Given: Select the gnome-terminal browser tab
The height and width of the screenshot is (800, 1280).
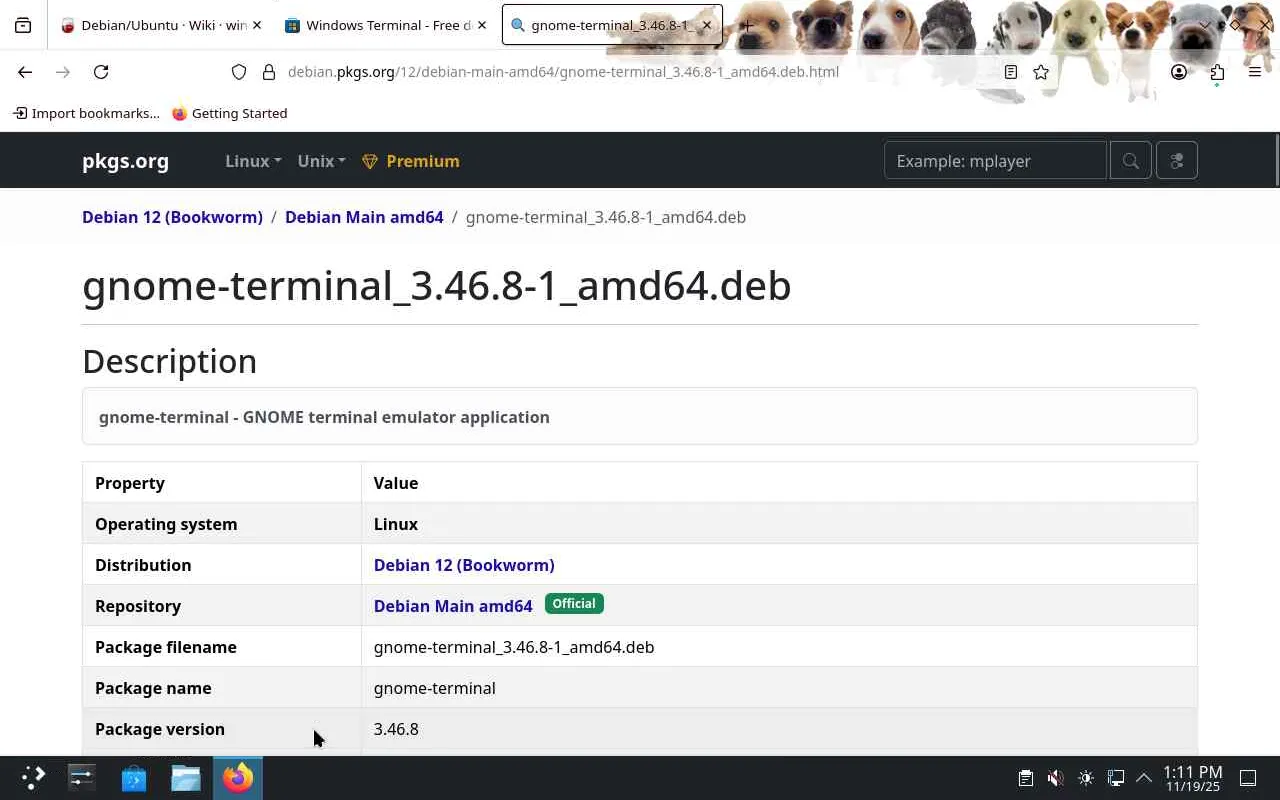Looking at the screenshot, I should (x=611, y=25).
